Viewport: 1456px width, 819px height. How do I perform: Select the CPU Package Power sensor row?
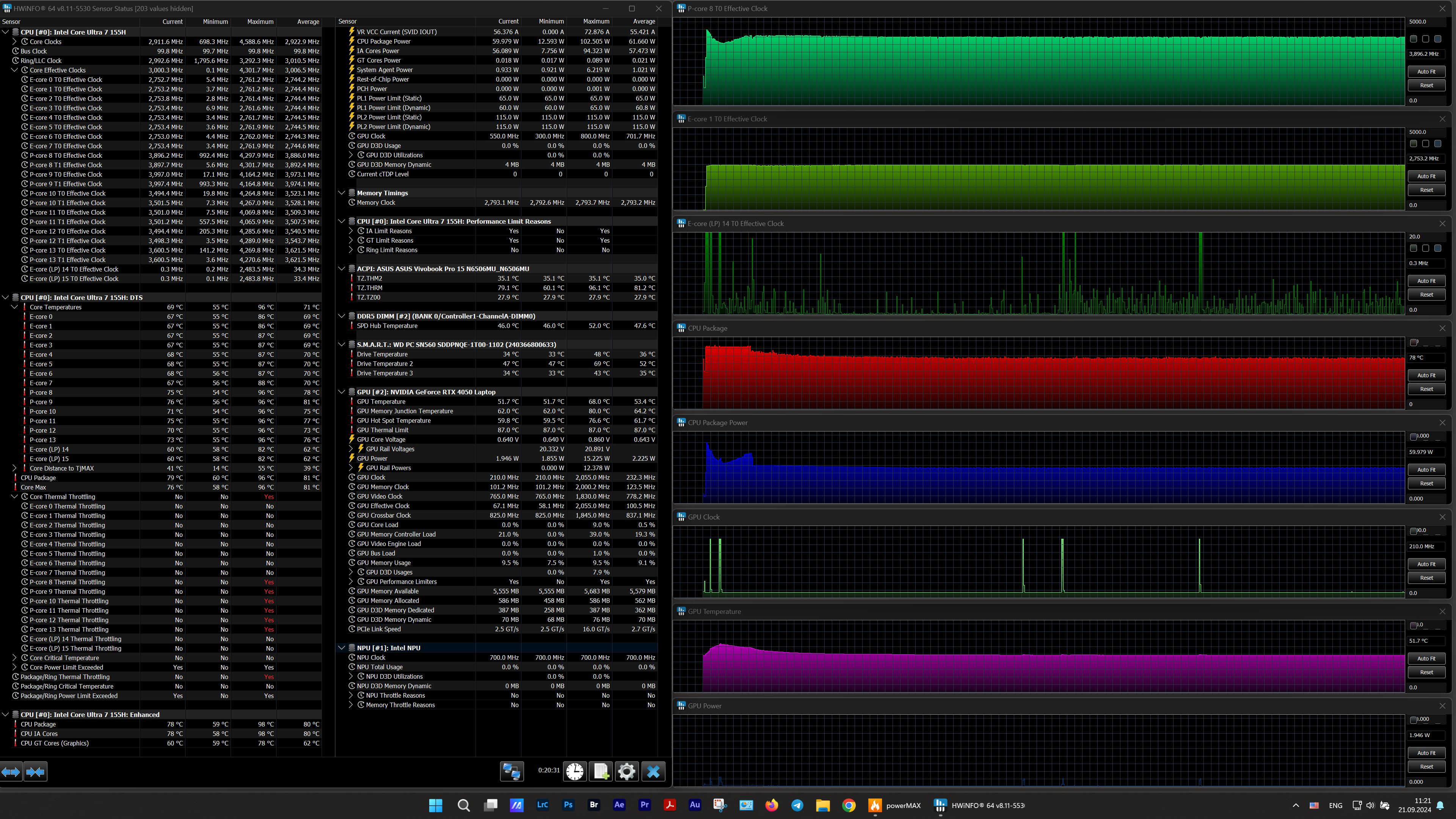coord(384,41)
